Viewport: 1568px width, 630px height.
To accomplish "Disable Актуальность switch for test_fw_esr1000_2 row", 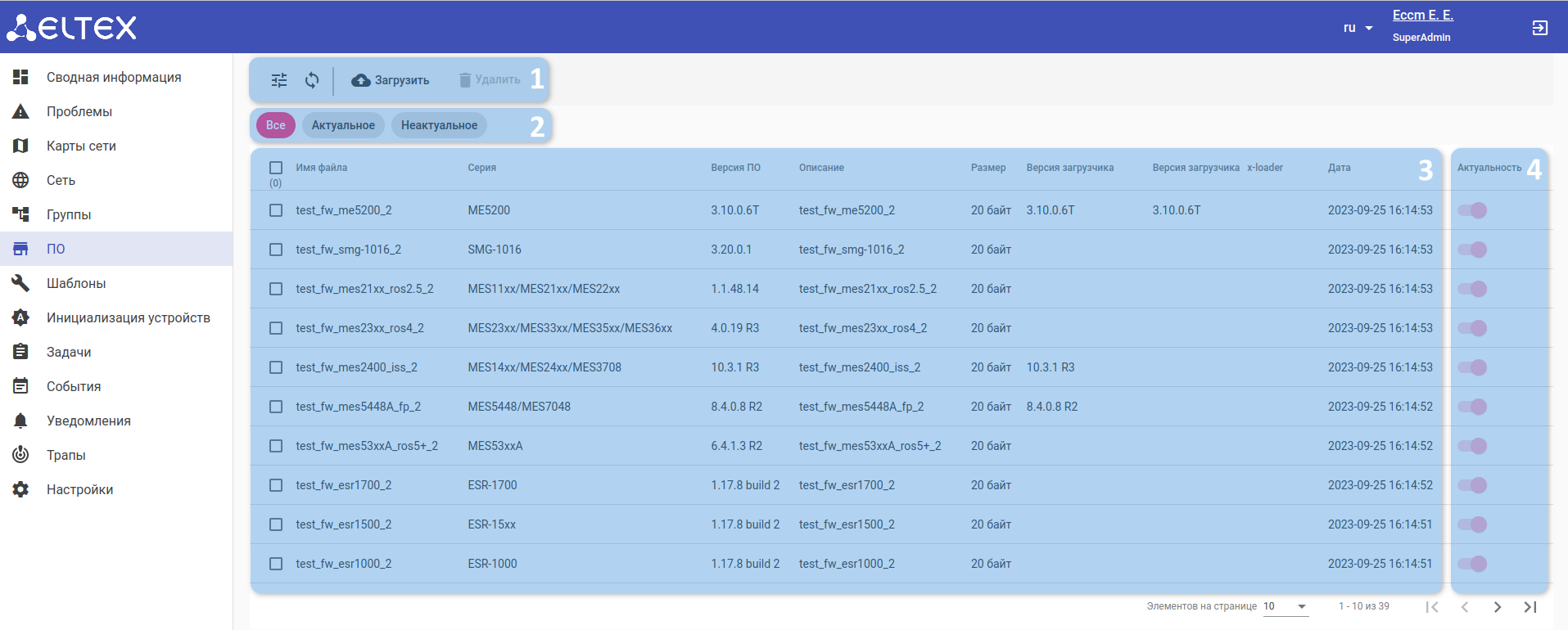I will [x=1472, y=564].
